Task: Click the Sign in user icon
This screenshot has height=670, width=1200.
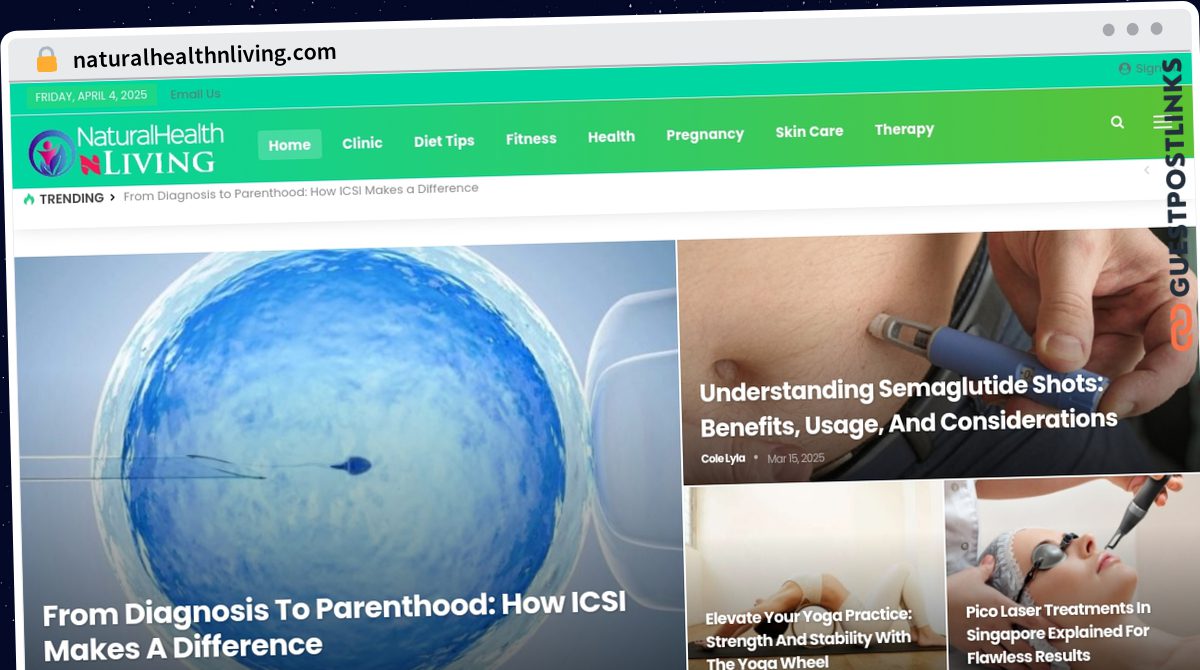Action: (1124, 69)
